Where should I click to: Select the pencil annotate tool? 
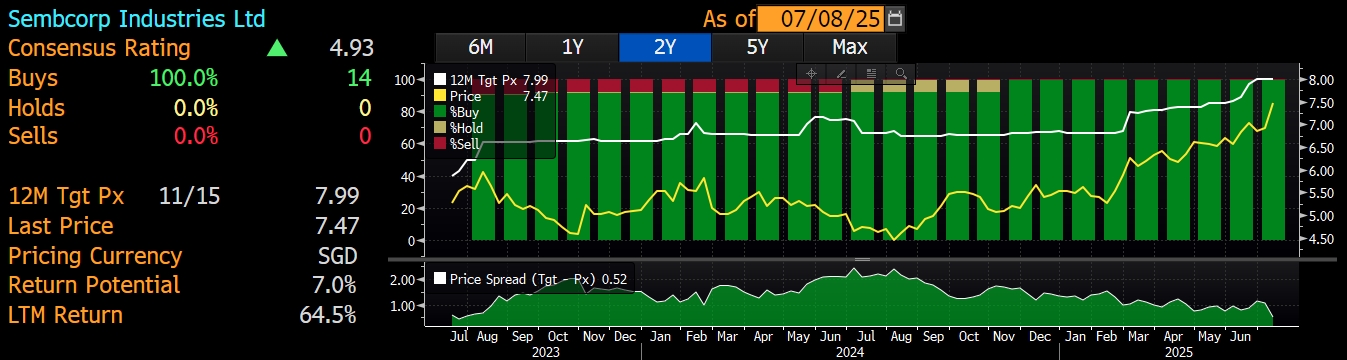(x=841, y=73)
